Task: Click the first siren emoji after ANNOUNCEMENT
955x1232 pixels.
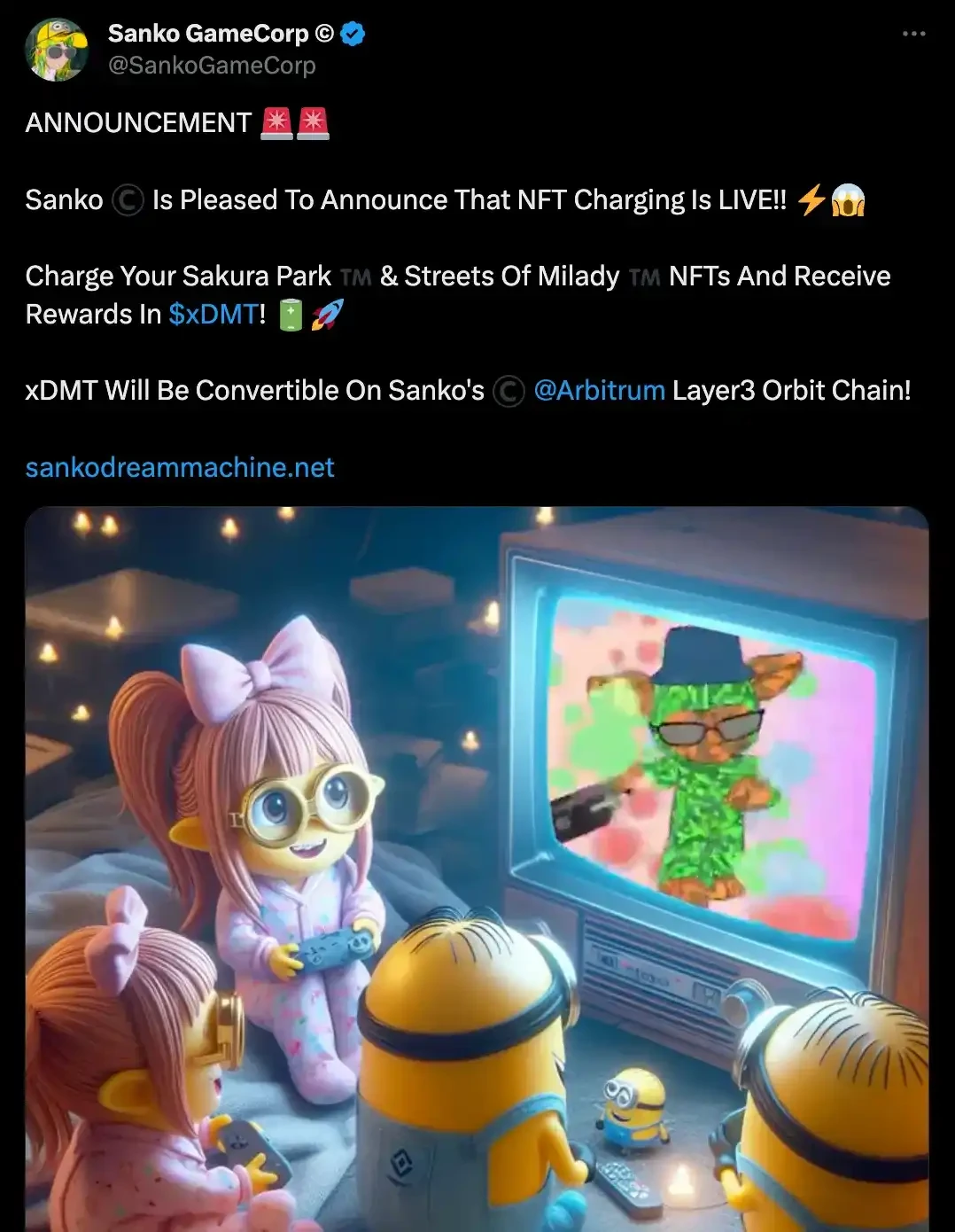Action: [x=277, y=123]
